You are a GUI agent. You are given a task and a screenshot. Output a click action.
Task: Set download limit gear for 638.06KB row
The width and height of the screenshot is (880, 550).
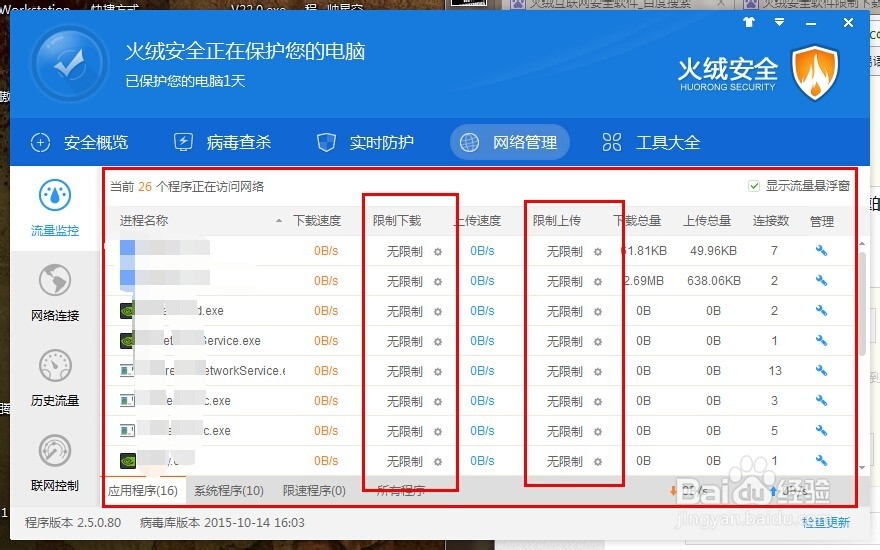(438, 282)
